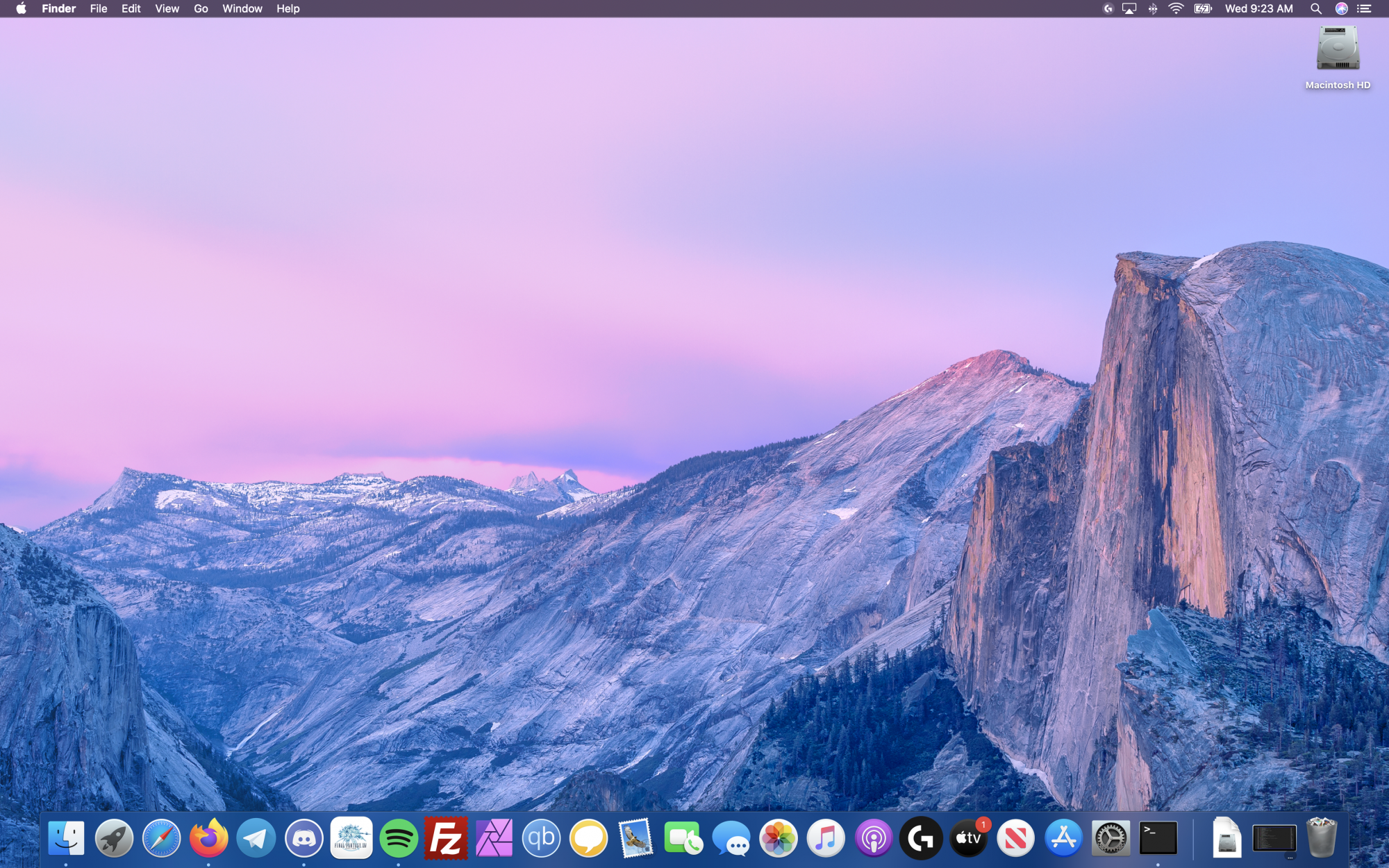The image size is (1389, 868).
Task: Expand the battery status menu
Action: tap(1202, 9)
